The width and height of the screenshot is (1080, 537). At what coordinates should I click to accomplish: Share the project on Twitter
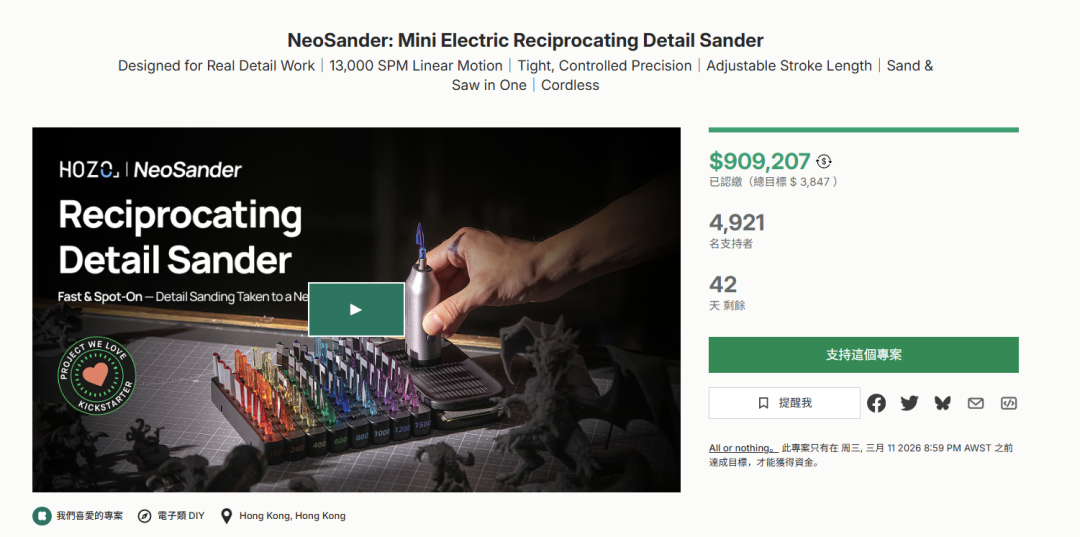point(909,403)
